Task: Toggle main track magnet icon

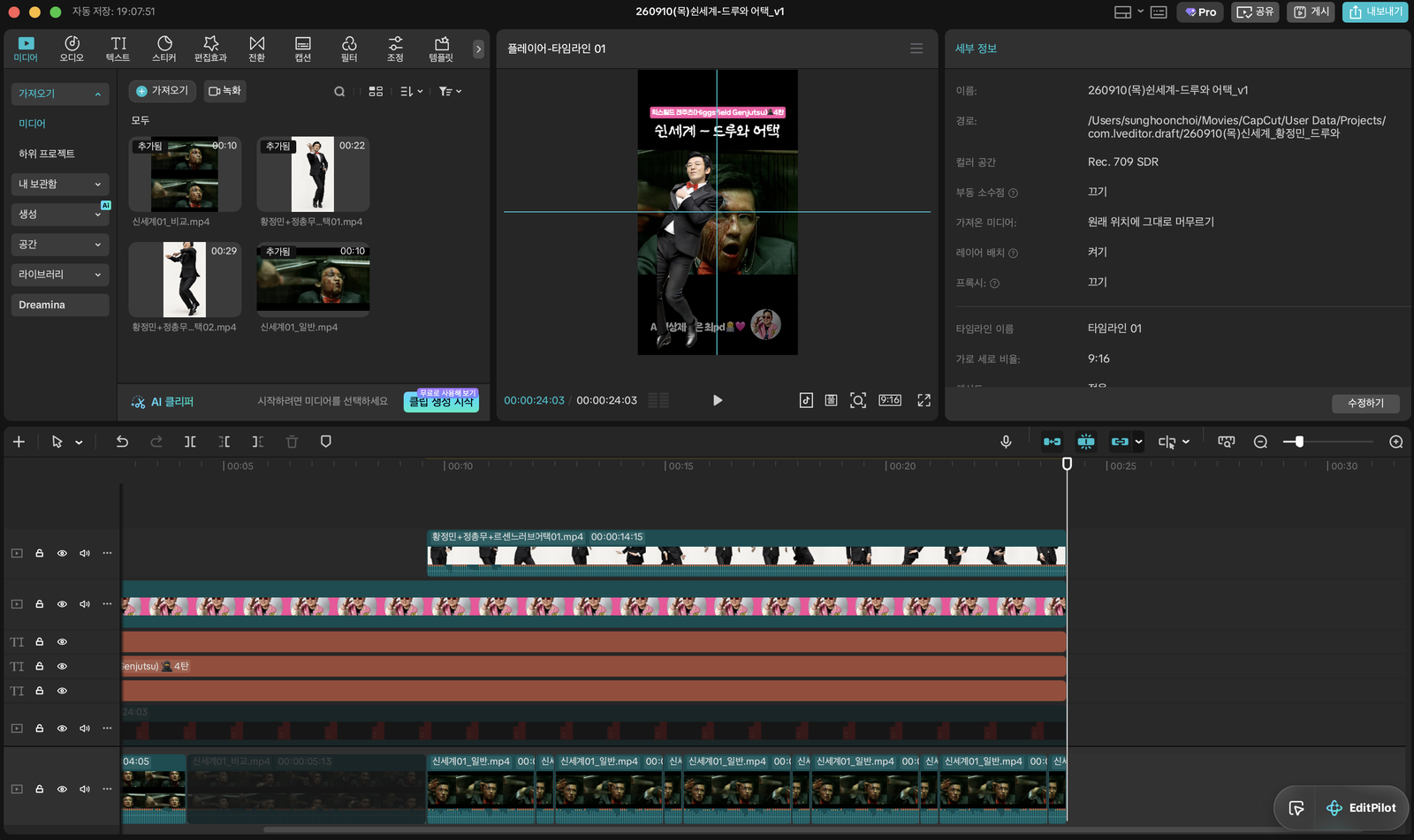Action: pyautogui.click(x=1052, y=442)
